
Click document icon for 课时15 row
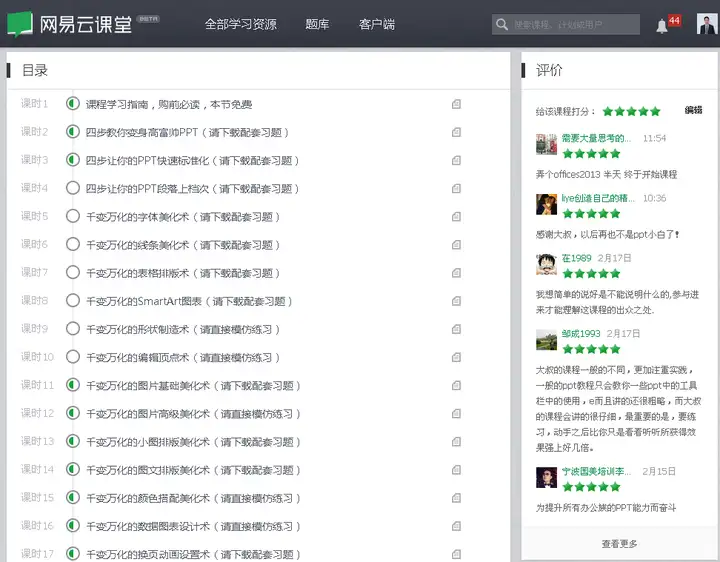tap(456, 498)
